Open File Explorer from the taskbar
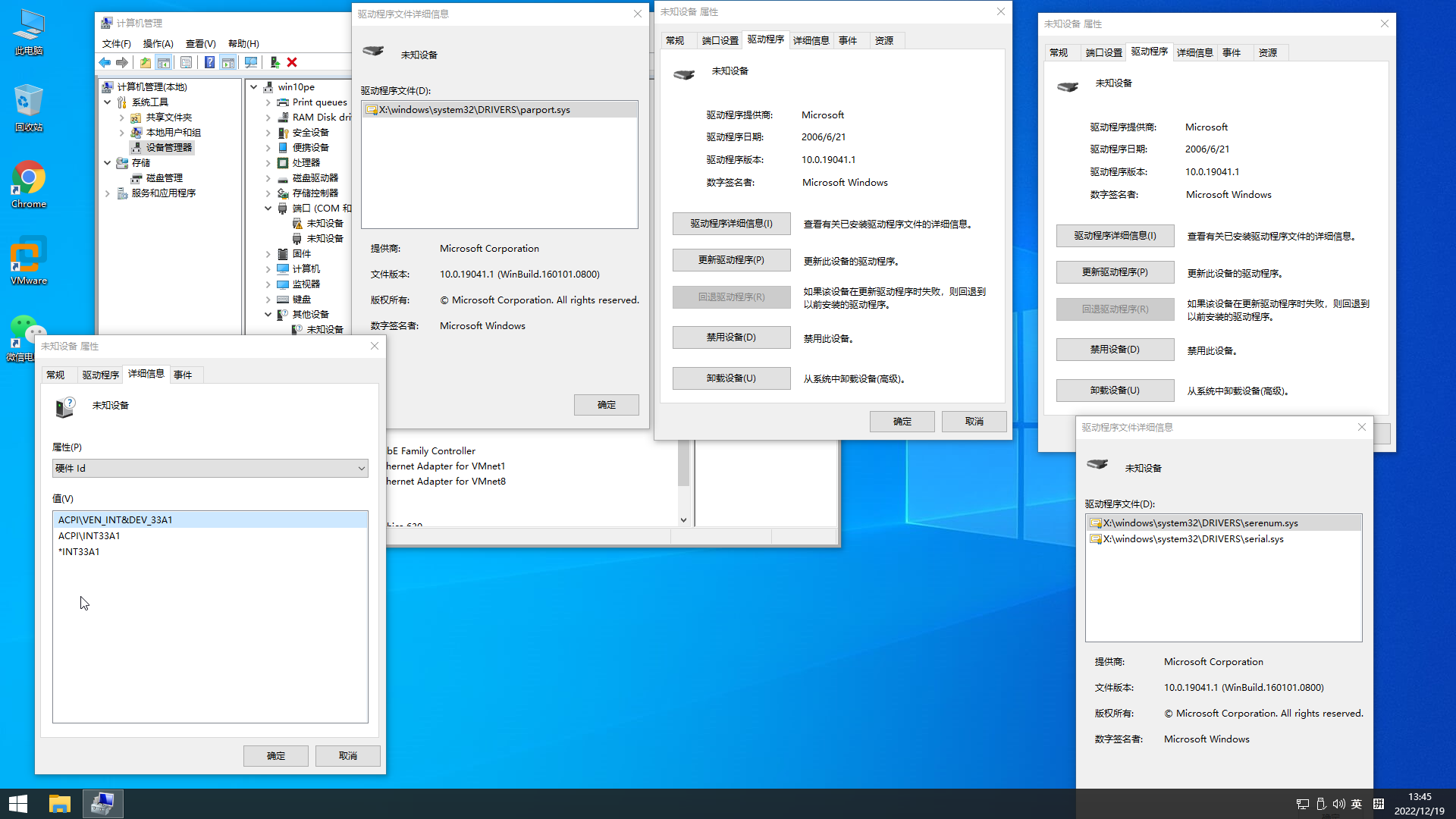 click(x=59, y=804)
